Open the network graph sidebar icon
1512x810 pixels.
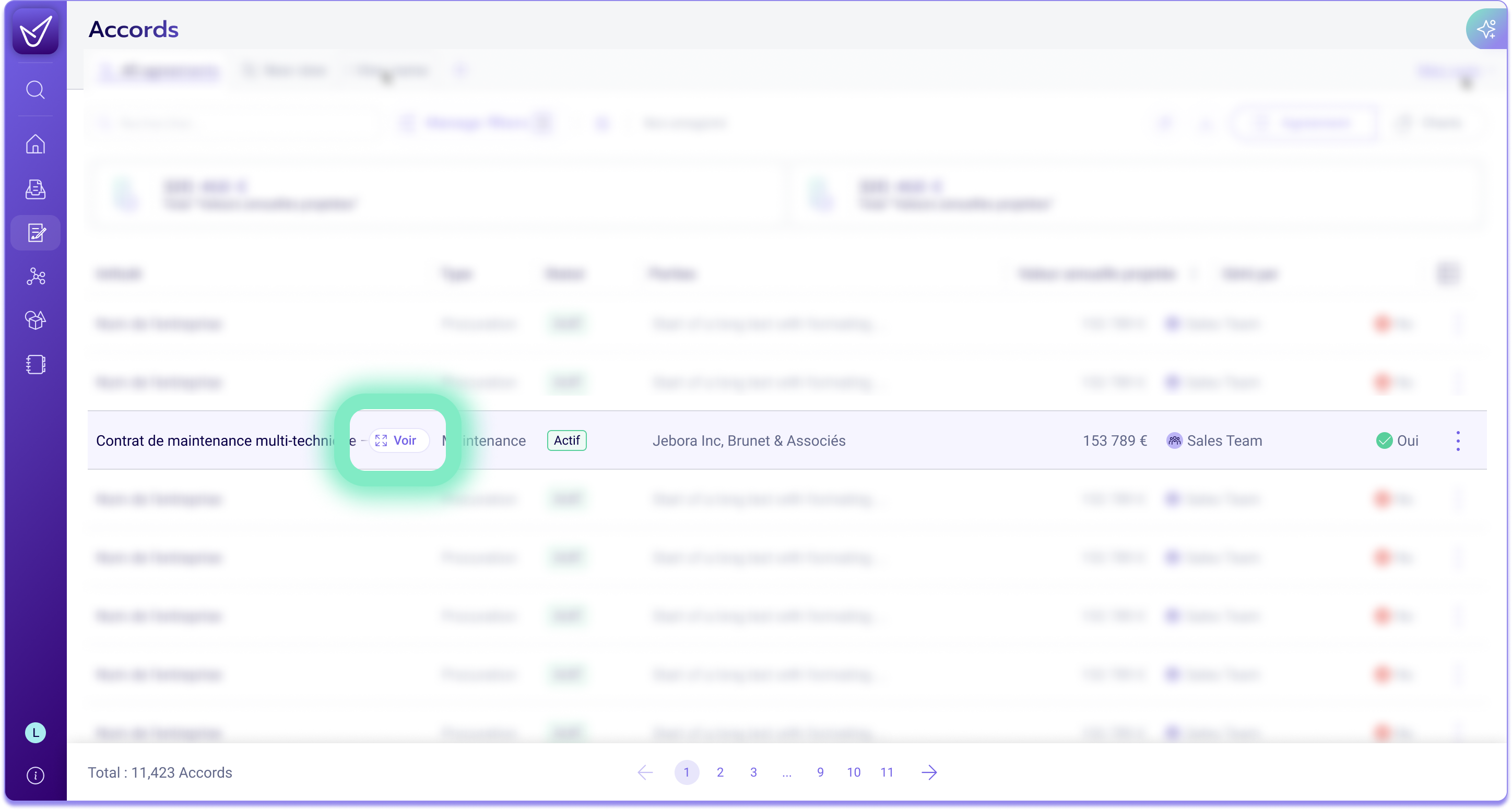click(x=35, y=276)
